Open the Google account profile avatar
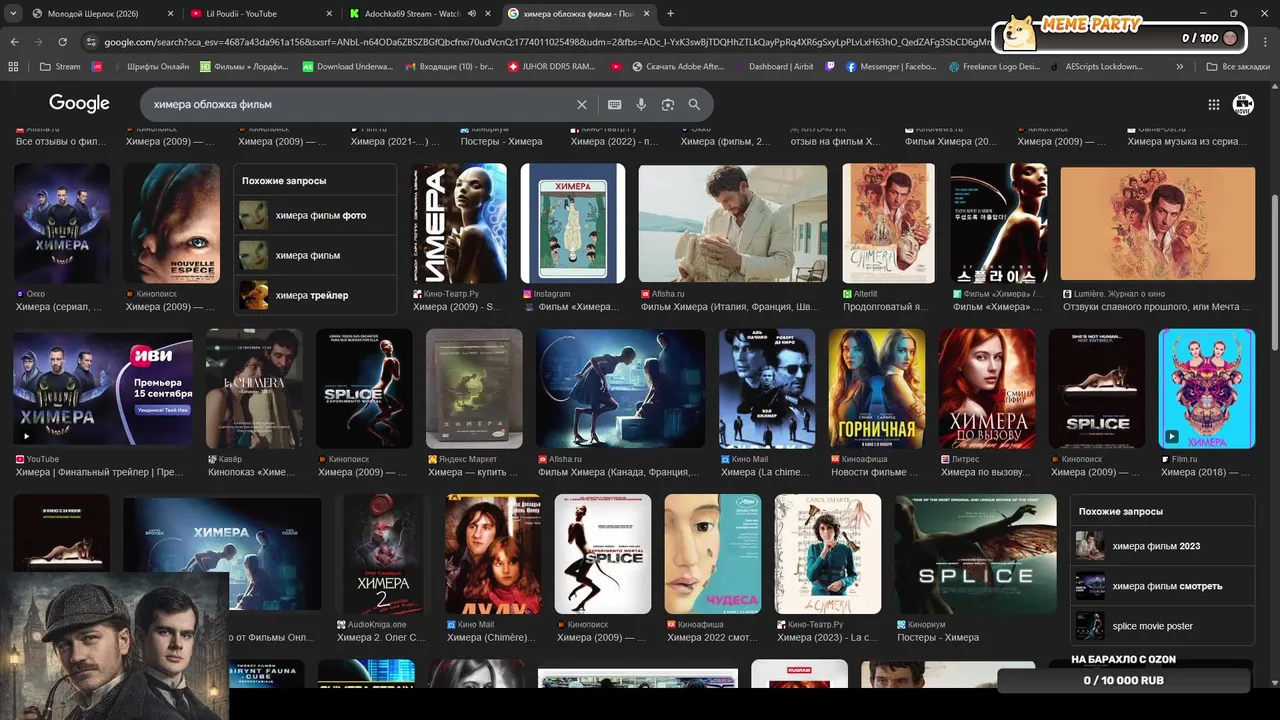Viewport: 1280px width, 720px height. point(1243,104)
